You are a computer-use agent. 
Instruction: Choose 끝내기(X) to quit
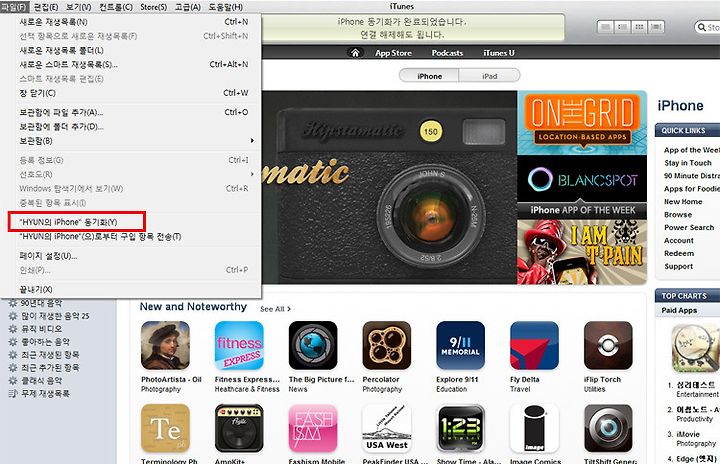click(131, 289)
